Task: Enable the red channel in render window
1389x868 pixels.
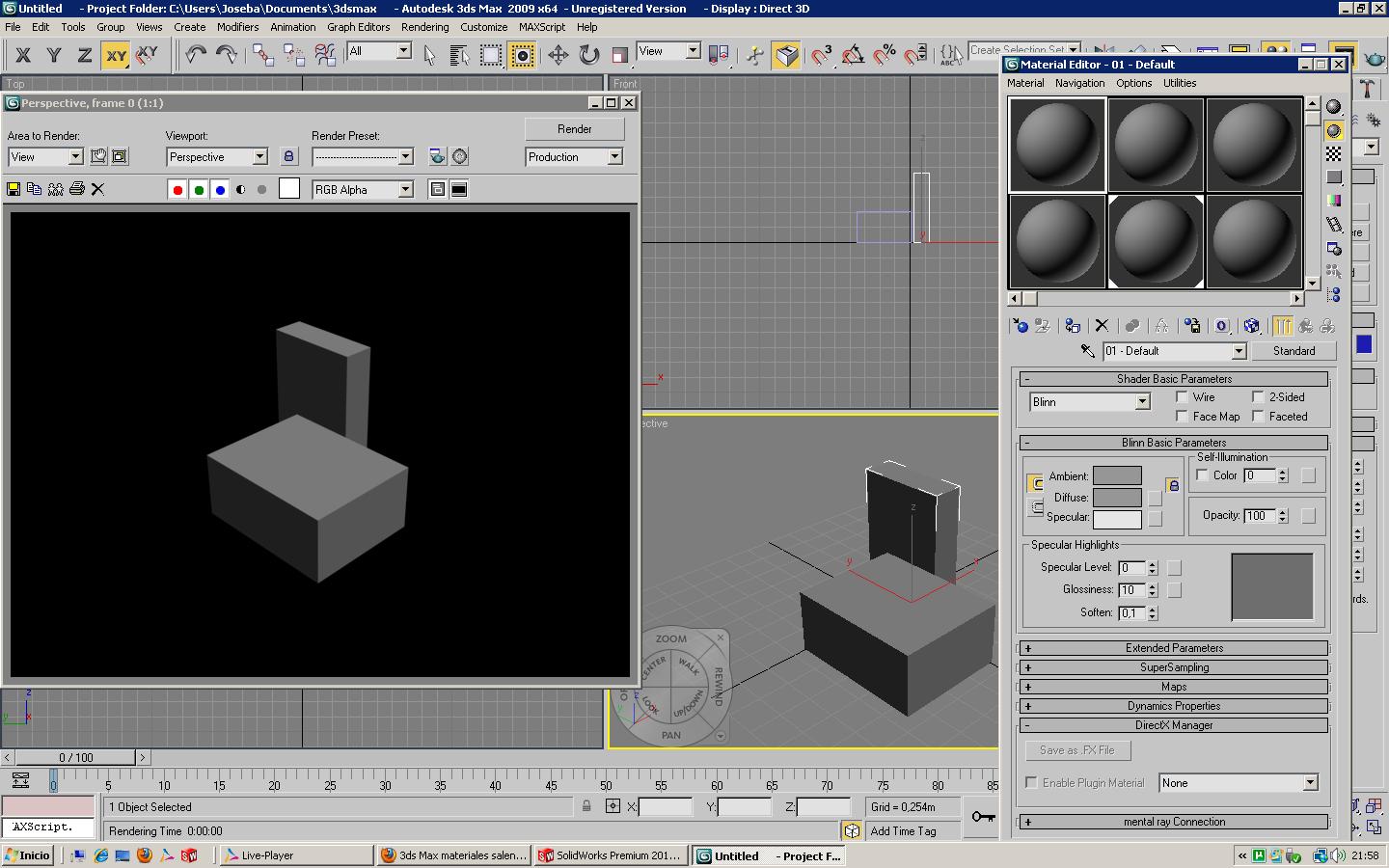Action: coord(177,190)
